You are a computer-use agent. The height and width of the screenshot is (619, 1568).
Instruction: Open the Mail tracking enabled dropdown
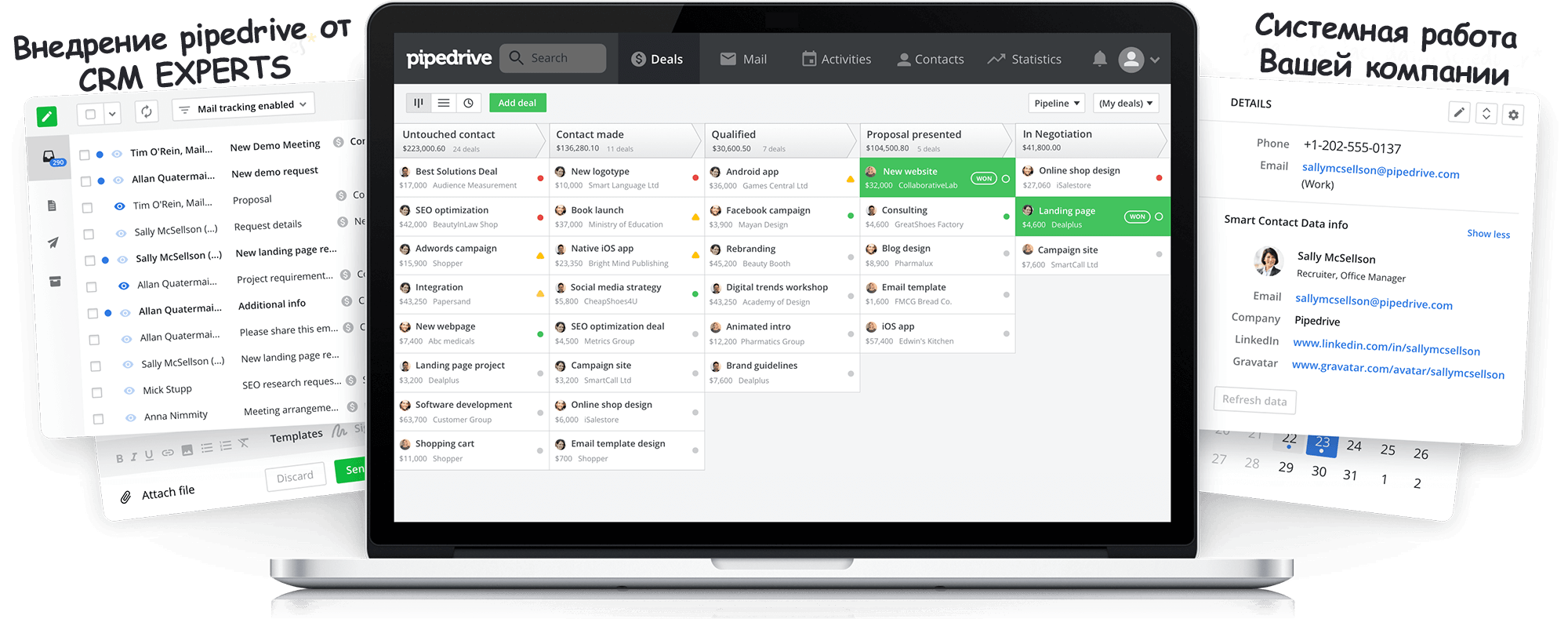(243, 106)
